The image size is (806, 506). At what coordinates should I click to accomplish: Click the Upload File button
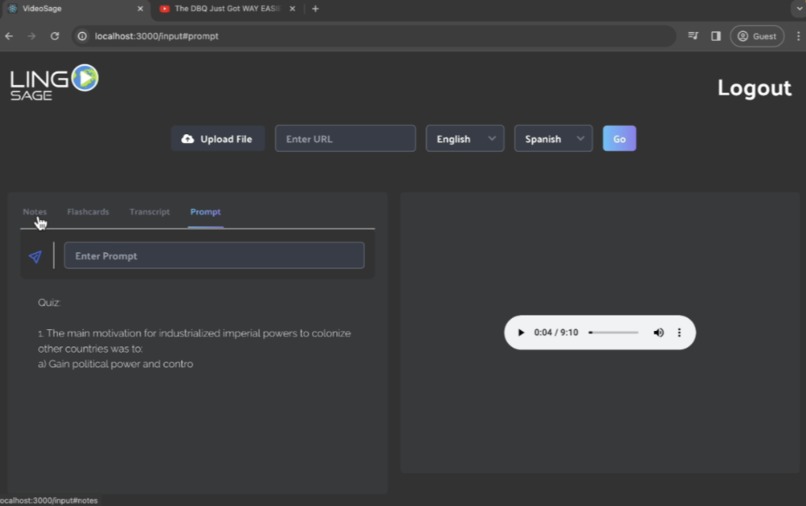pos(218,139)
